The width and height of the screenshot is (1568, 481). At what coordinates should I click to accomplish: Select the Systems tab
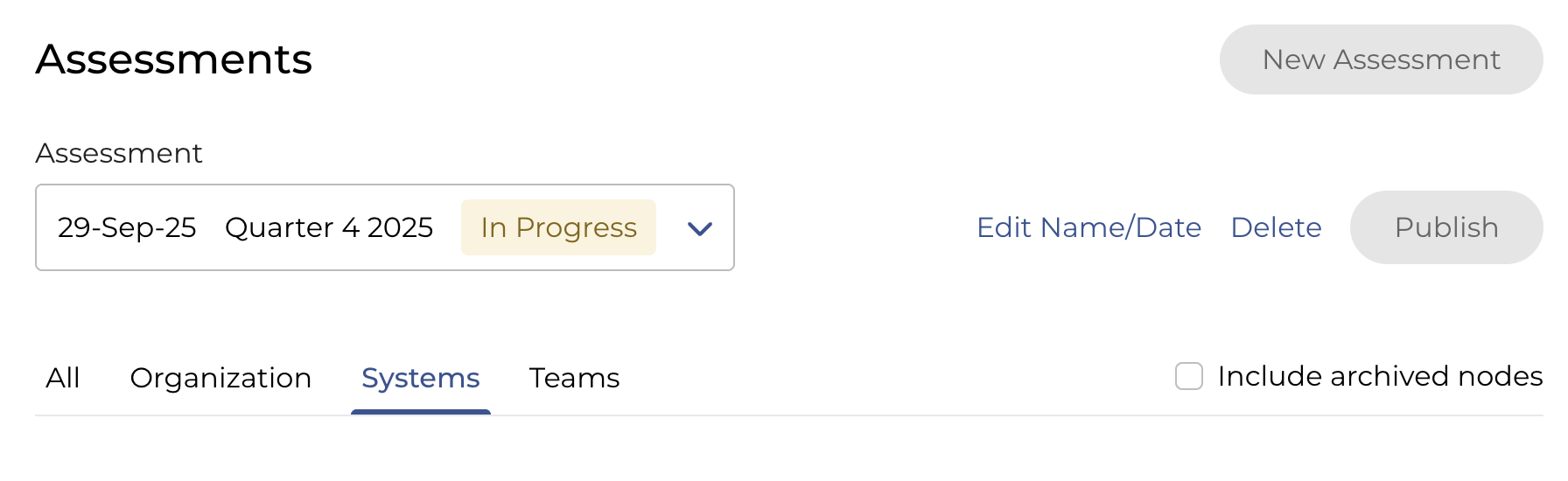click(x=420, y=378)
